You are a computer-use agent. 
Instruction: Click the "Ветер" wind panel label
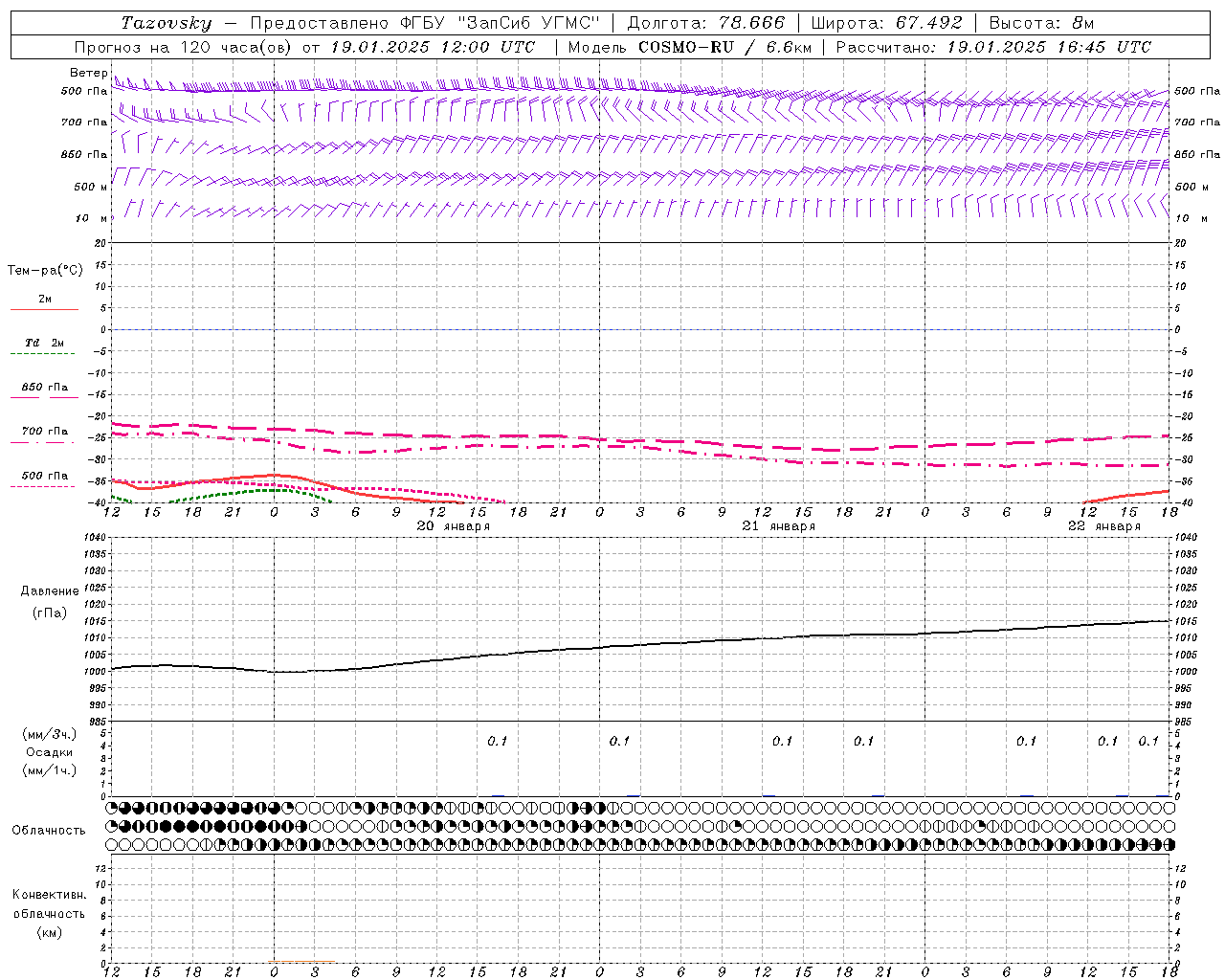[x=88, y=73]
